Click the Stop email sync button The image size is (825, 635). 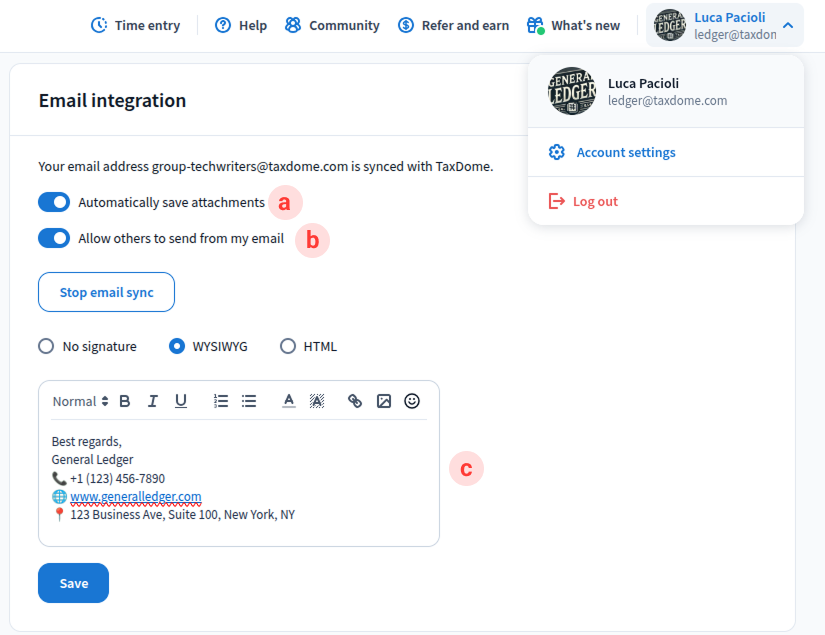tap(106, 293)
